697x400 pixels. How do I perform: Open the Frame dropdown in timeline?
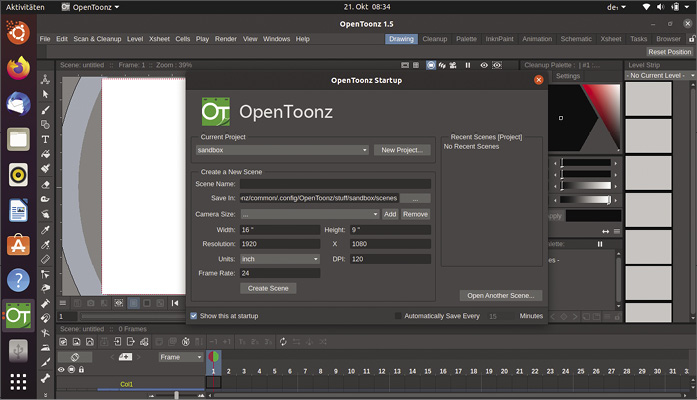[181, 357]
